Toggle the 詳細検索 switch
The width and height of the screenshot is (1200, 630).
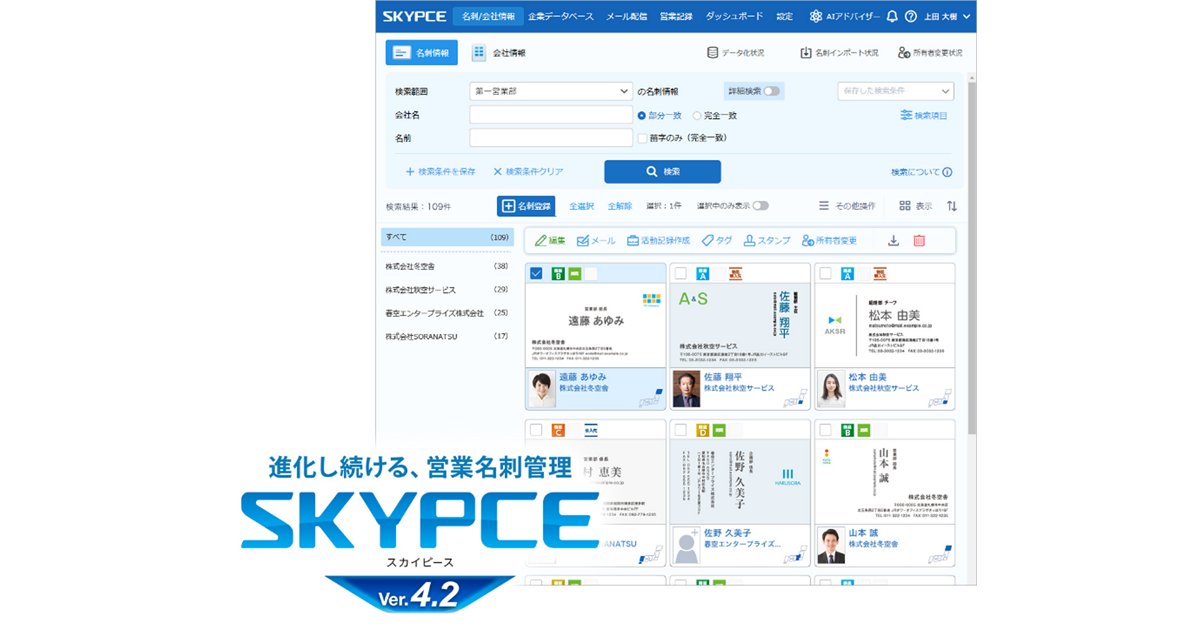point(771,91)
